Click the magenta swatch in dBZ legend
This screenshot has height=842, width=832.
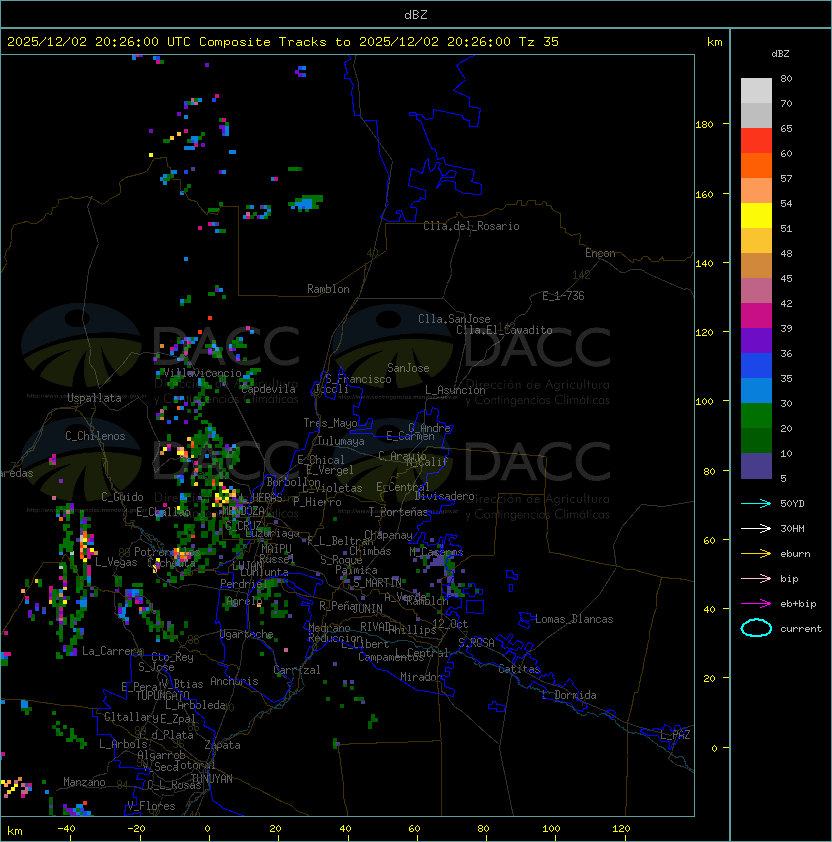tap(756, 315)
